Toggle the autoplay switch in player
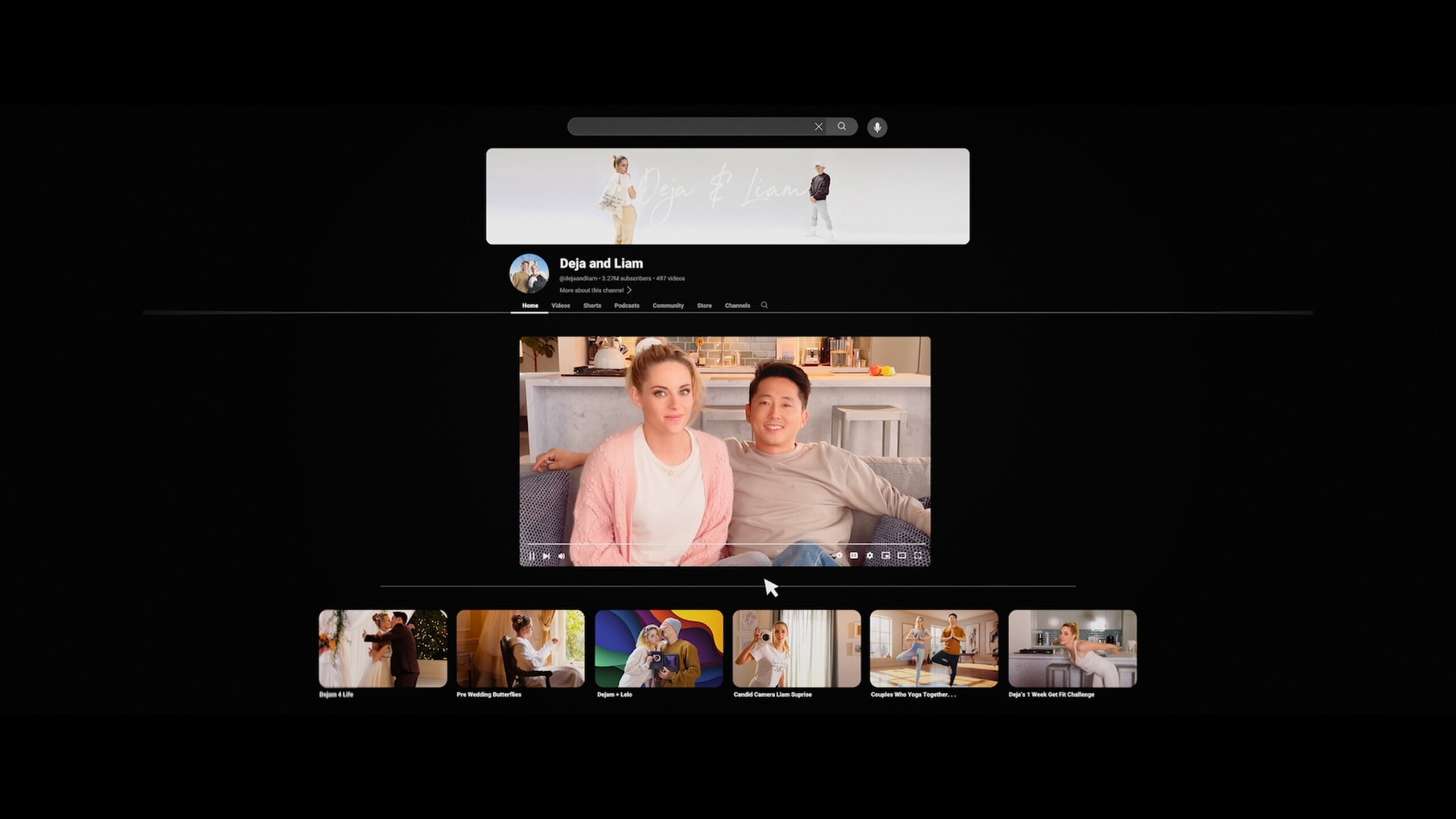The height and width of the screenshot is (819, 1456). click(x=837, y=555)
